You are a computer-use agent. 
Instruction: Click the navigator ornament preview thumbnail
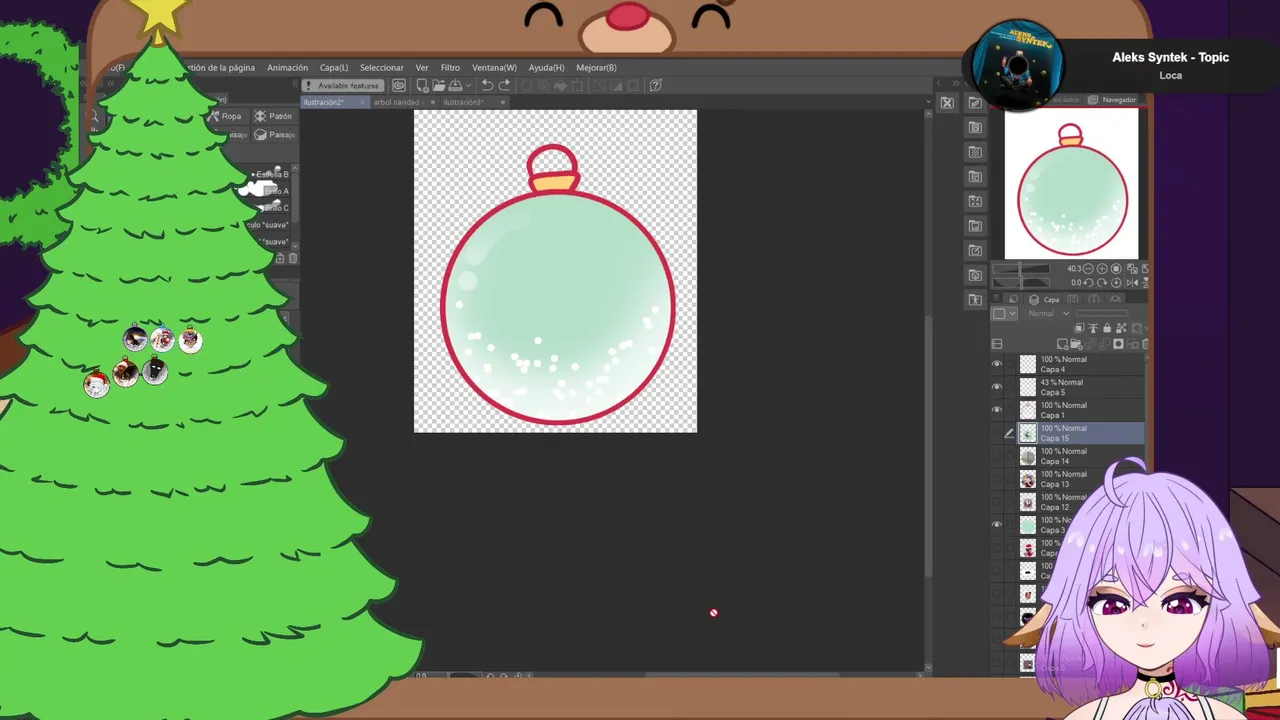pos(1071,183)
